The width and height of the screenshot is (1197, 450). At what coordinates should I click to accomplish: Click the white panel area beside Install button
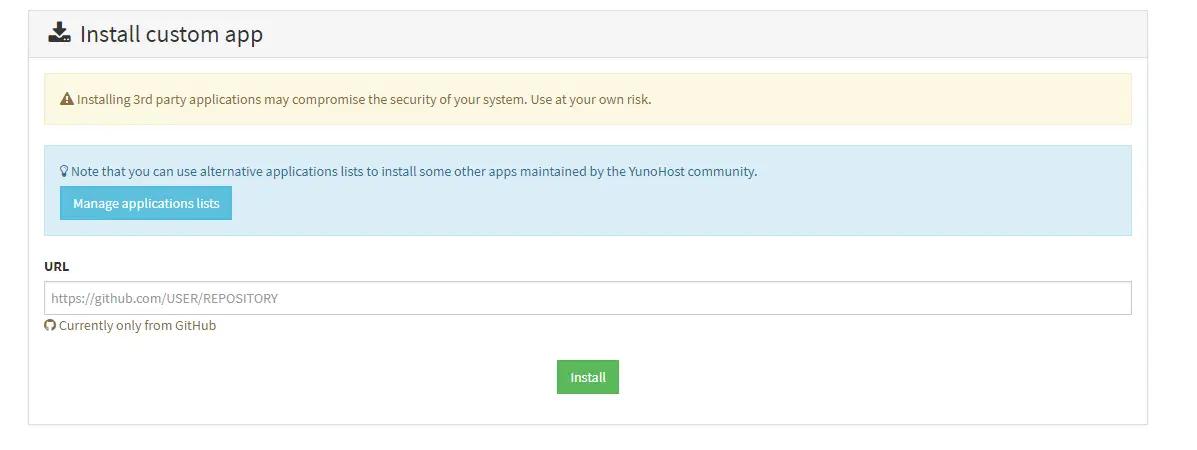pos(850,378)
